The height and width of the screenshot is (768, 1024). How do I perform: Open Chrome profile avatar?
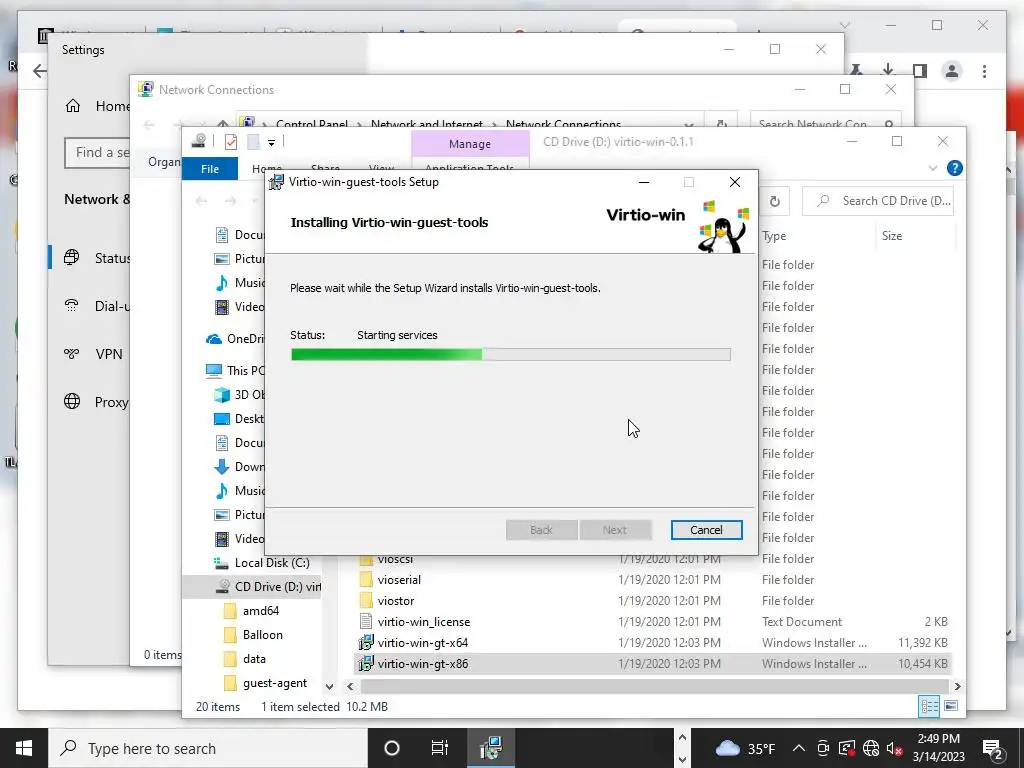pos(952,71)
